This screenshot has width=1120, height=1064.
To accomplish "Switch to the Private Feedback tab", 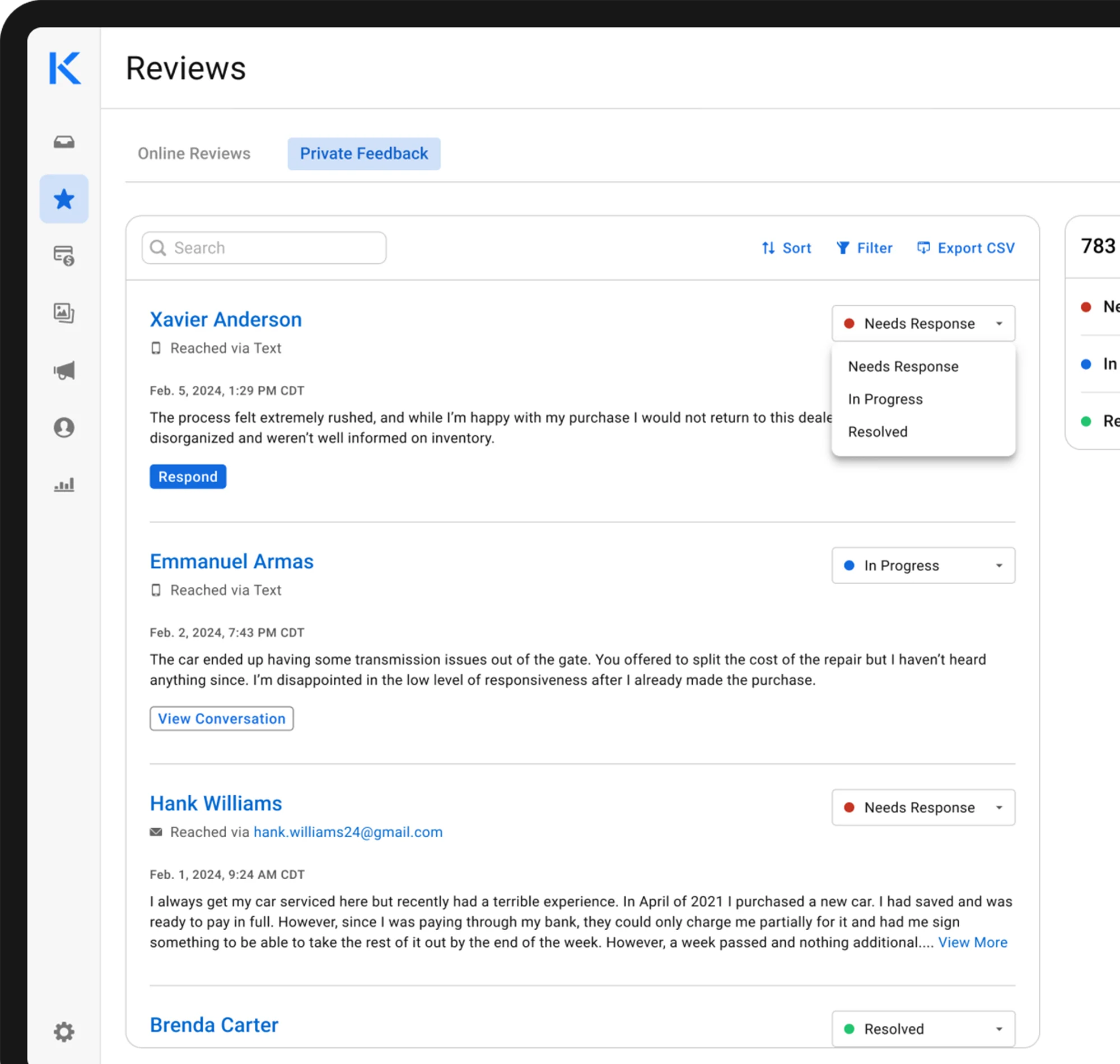I will click(x=363, y=153).
